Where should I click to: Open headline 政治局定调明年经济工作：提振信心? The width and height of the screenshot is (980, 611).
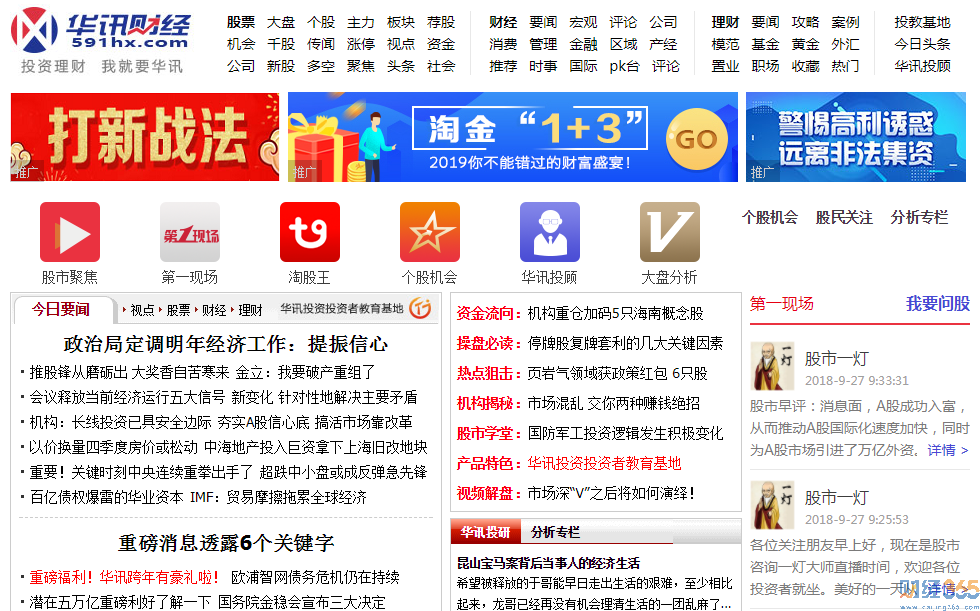(226, 344)
